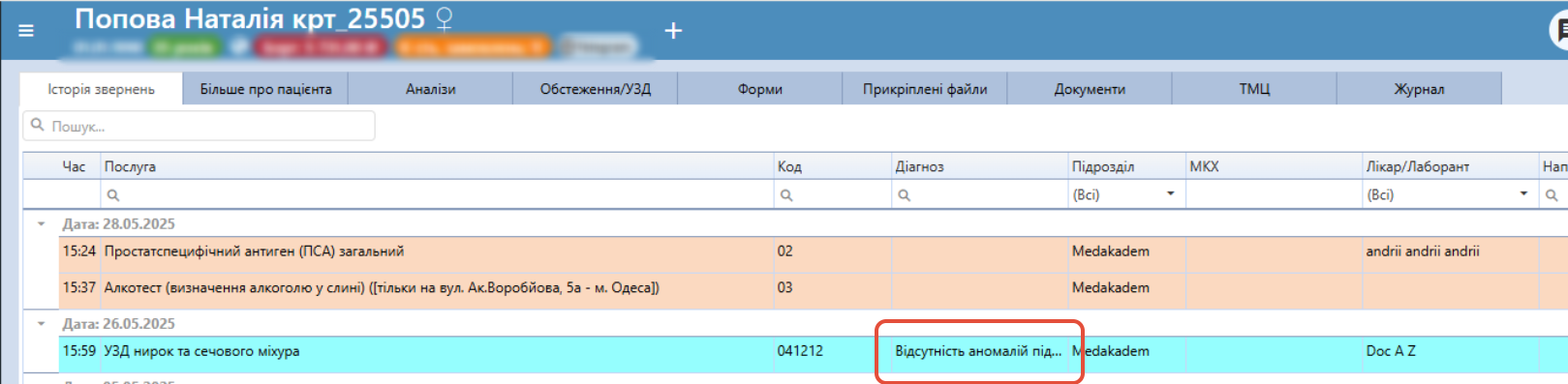The width and height of the screenshot is (1568, 384).
Task: Switch to Історія звернень tab
Action: coord(102,89)
